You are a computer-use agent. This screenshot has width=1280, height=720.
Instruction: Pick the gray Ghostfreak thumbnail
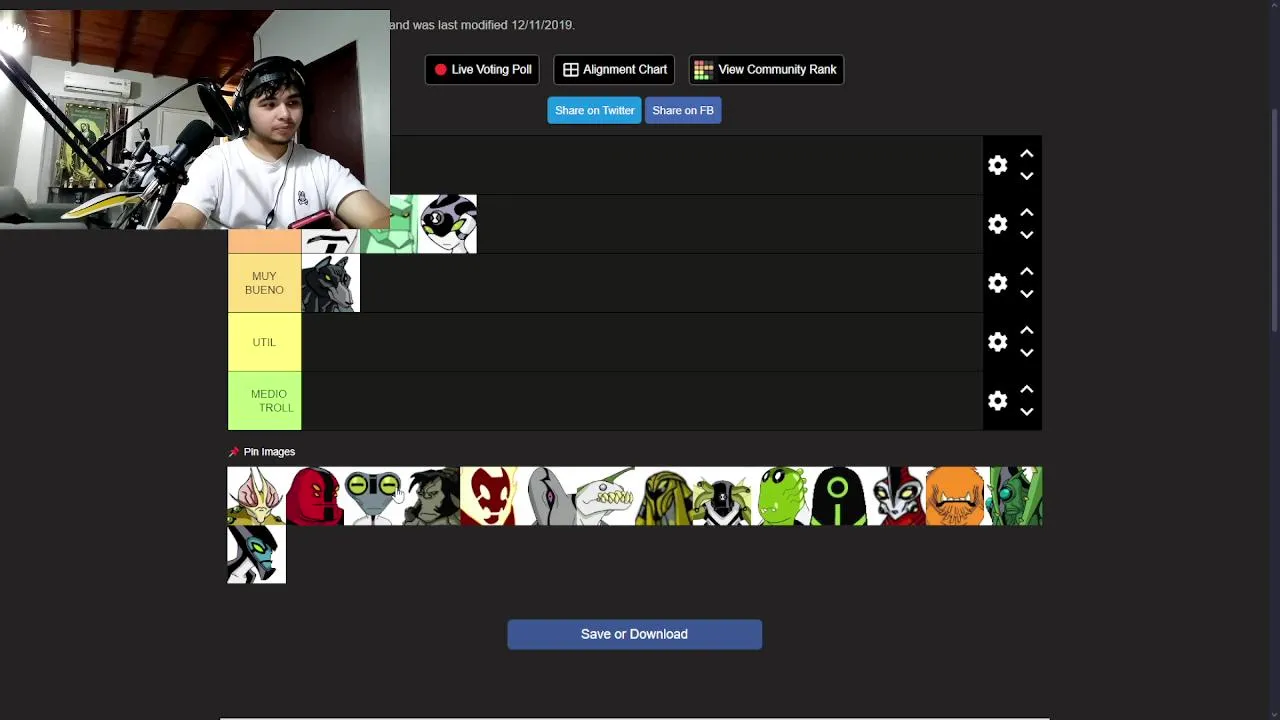(x=547, y=496)
